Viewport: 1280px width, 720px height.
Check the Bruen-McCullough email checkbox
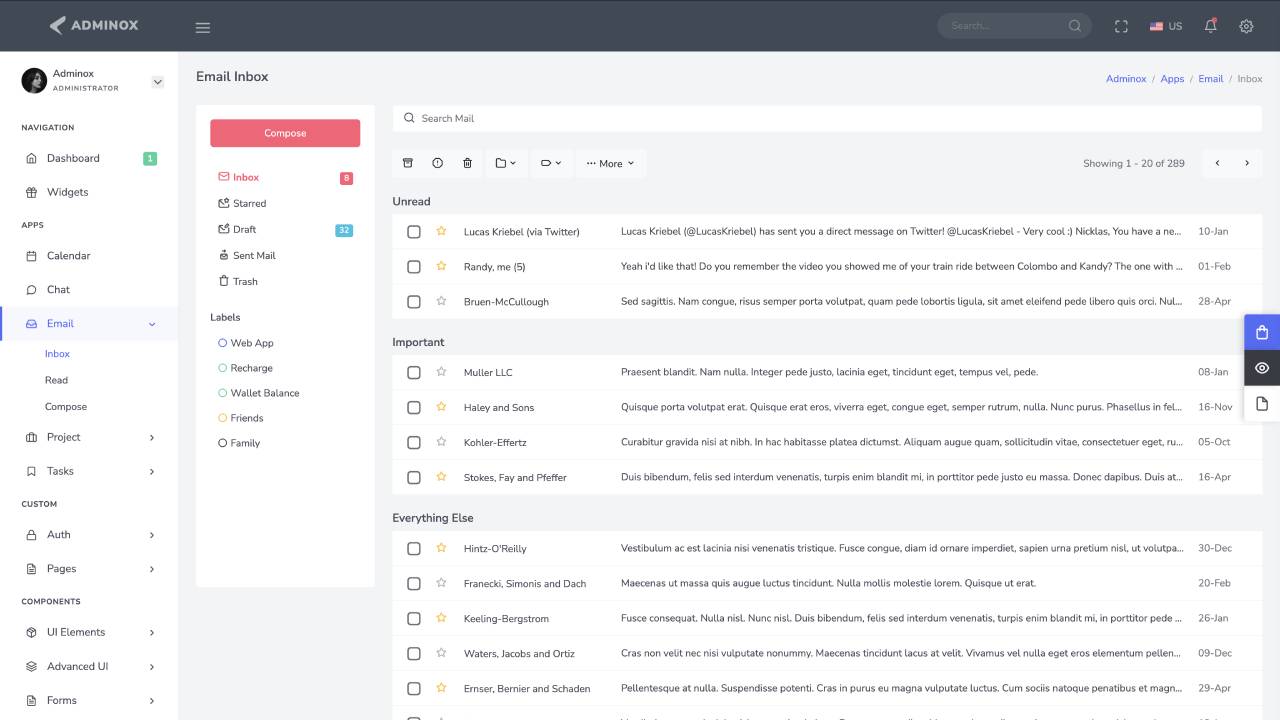tap(414, 302)
